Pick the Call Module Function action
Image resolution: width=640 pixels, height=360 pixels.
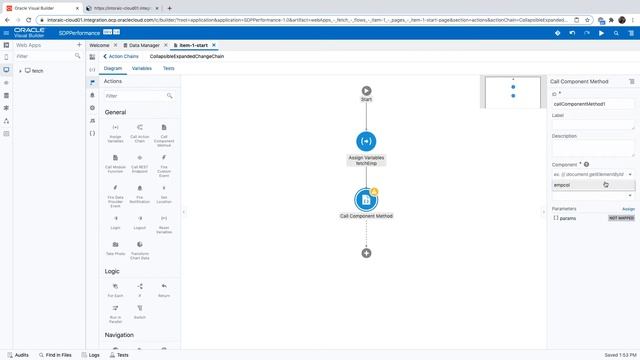[x=116, y=164]
